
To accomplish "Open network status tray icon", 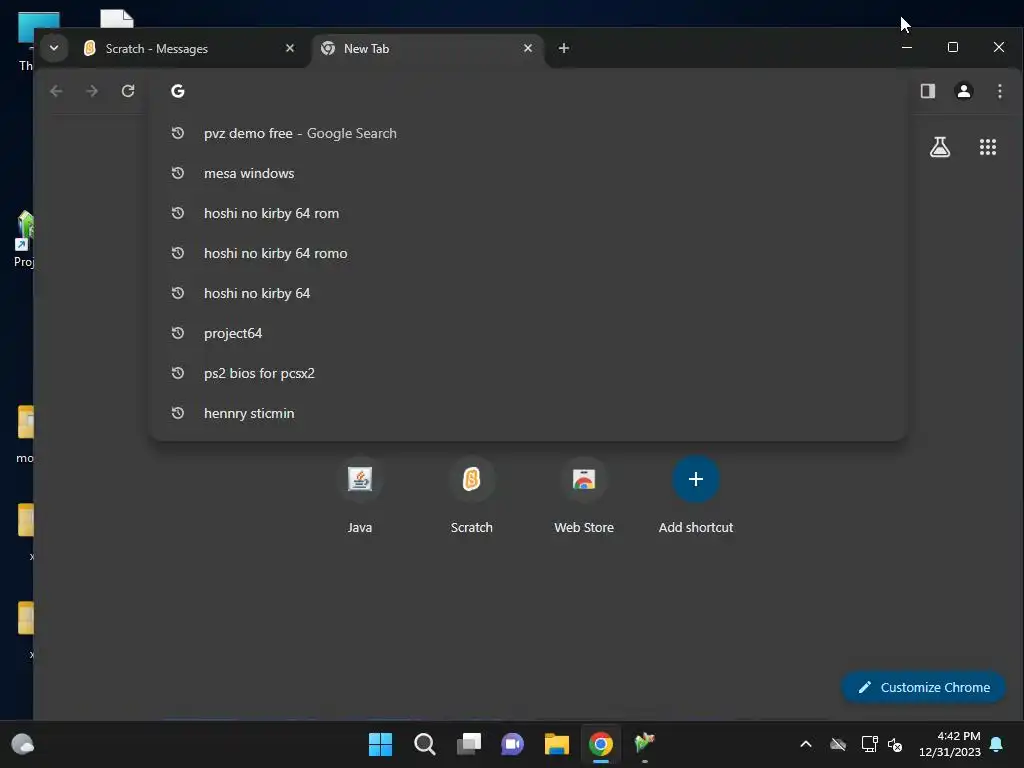I will click(x=869, y=744).
